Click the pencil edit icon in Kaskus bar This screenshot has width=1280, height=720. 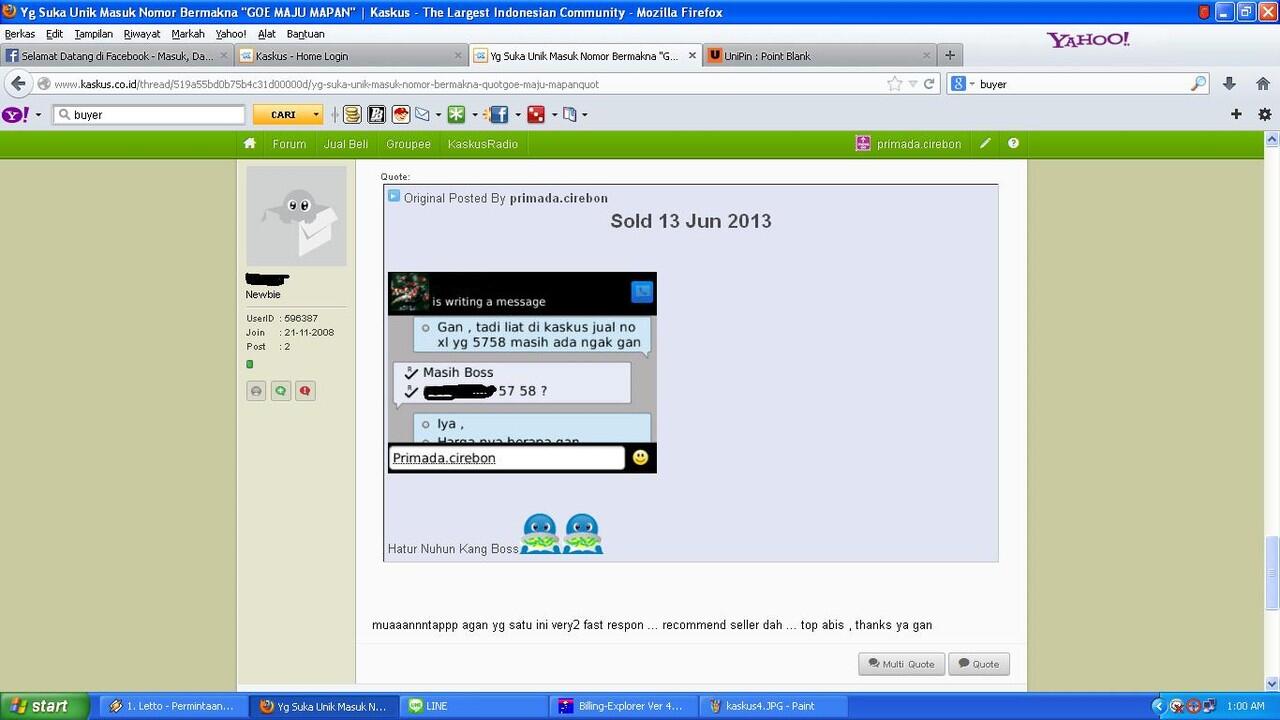[x=985, y=144]
